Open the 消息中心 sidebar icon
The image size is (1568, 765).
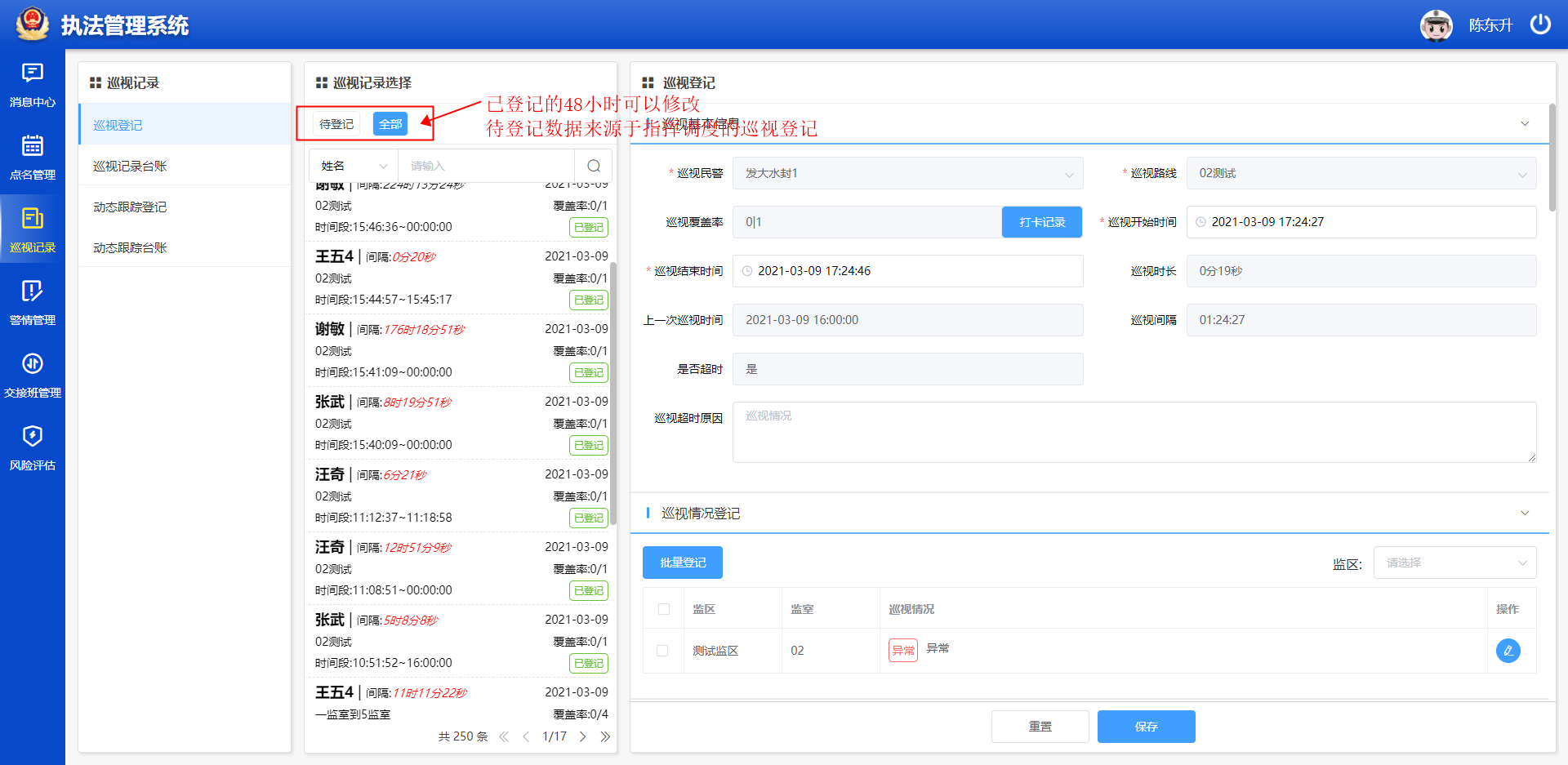tap(33, 74)
